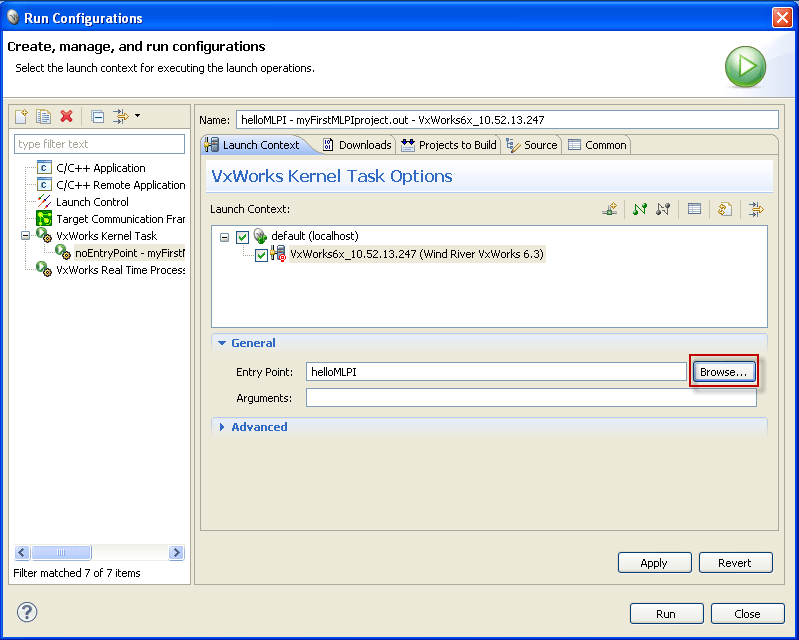
Task: Close the Run Configurations dialog window
Action: [782, 17]
